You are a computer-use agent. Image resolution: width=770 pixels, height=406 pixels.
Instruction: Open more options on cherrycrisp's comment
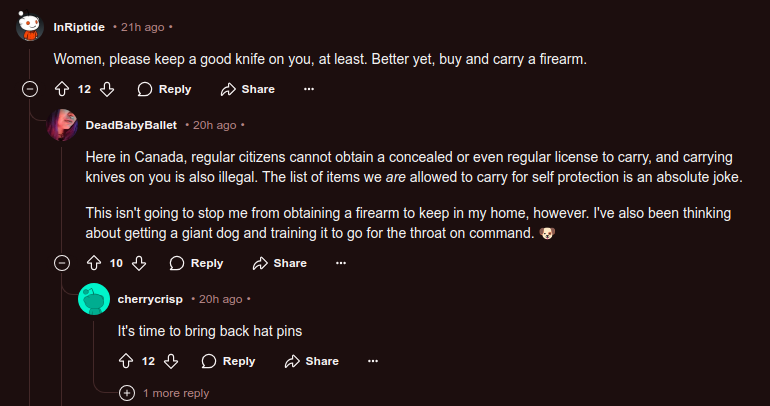[373, 361]
